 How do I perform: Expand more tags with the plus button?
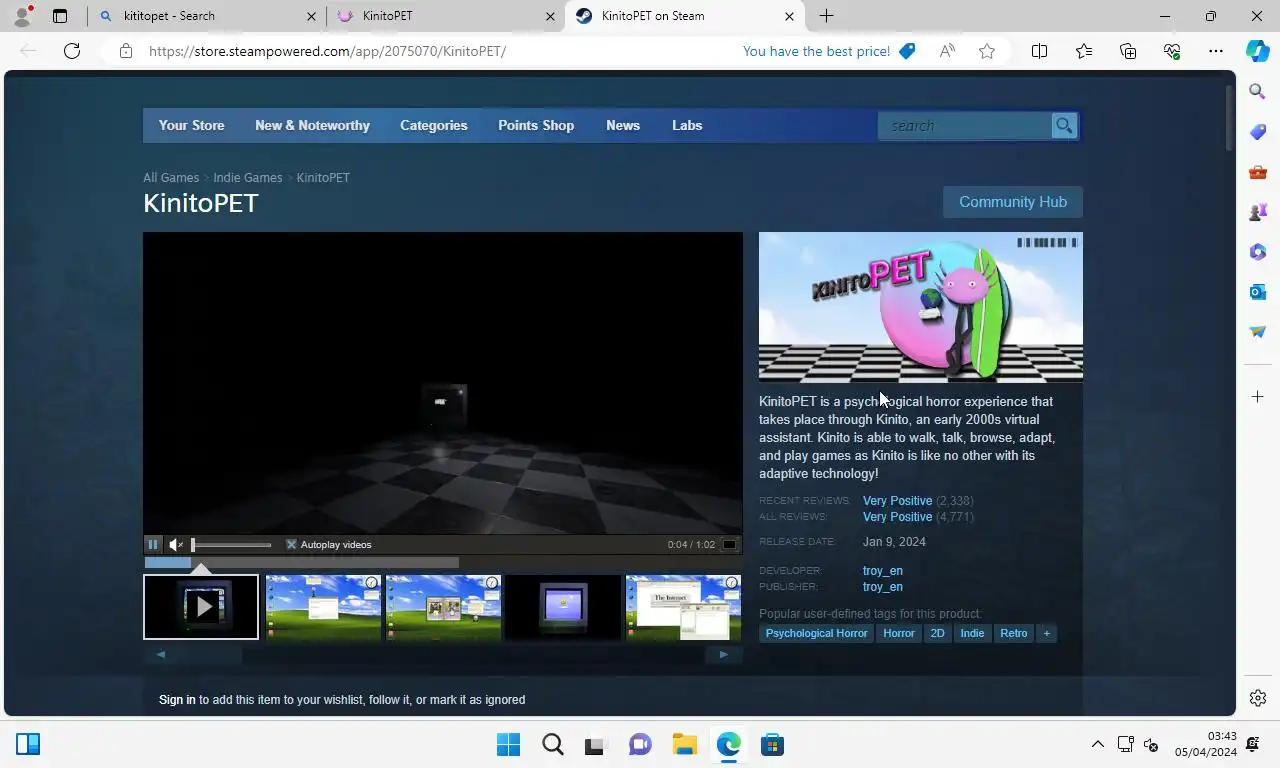(1046, 633)
